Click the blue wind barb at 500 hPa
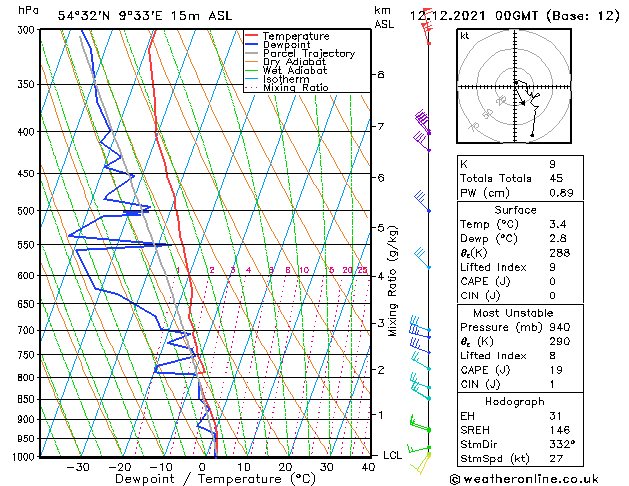Viewport: 629px width, 486px height. (x=422, y=201)
